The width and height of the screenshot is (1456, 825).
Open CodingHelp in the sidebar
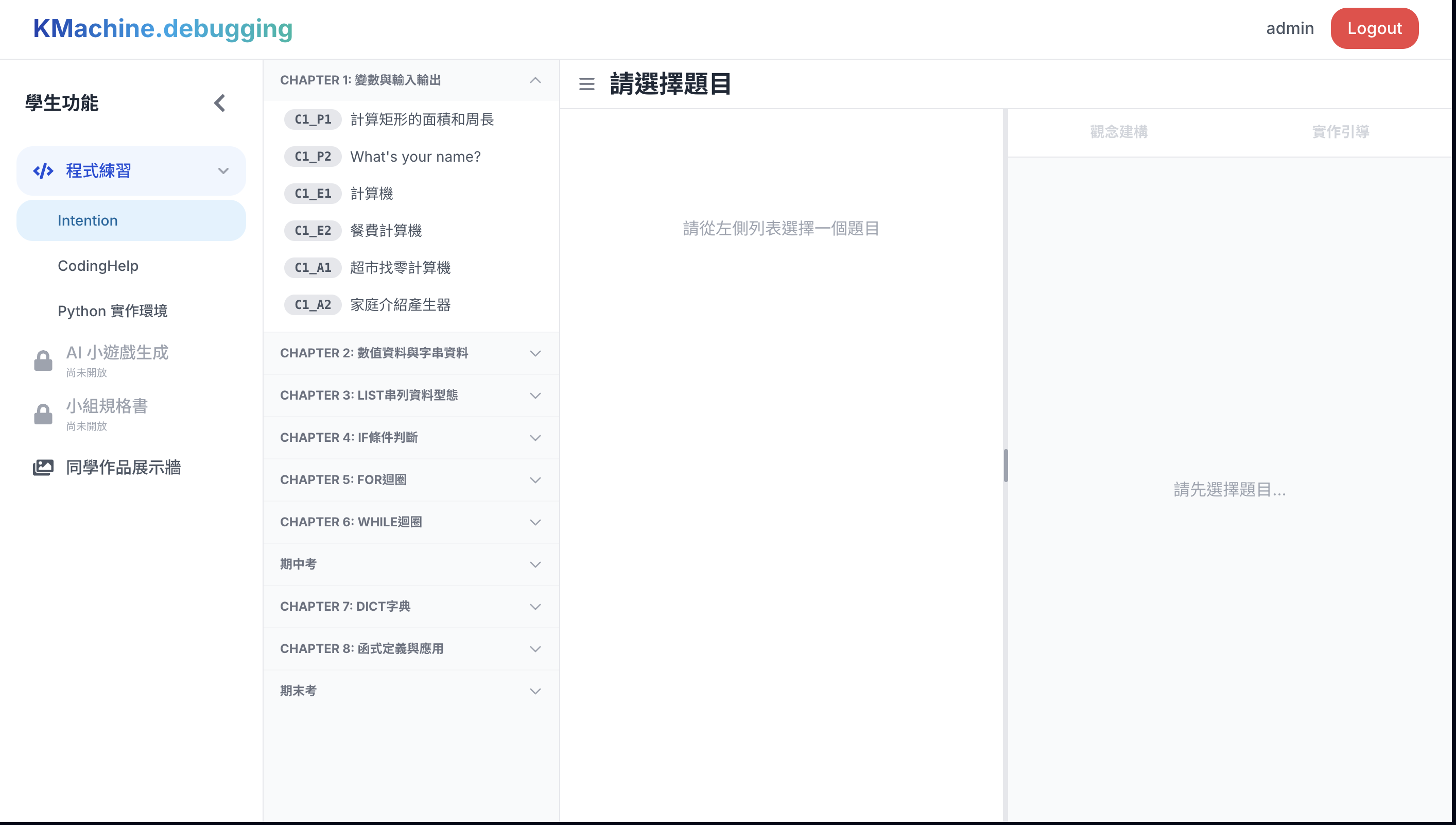131,266
